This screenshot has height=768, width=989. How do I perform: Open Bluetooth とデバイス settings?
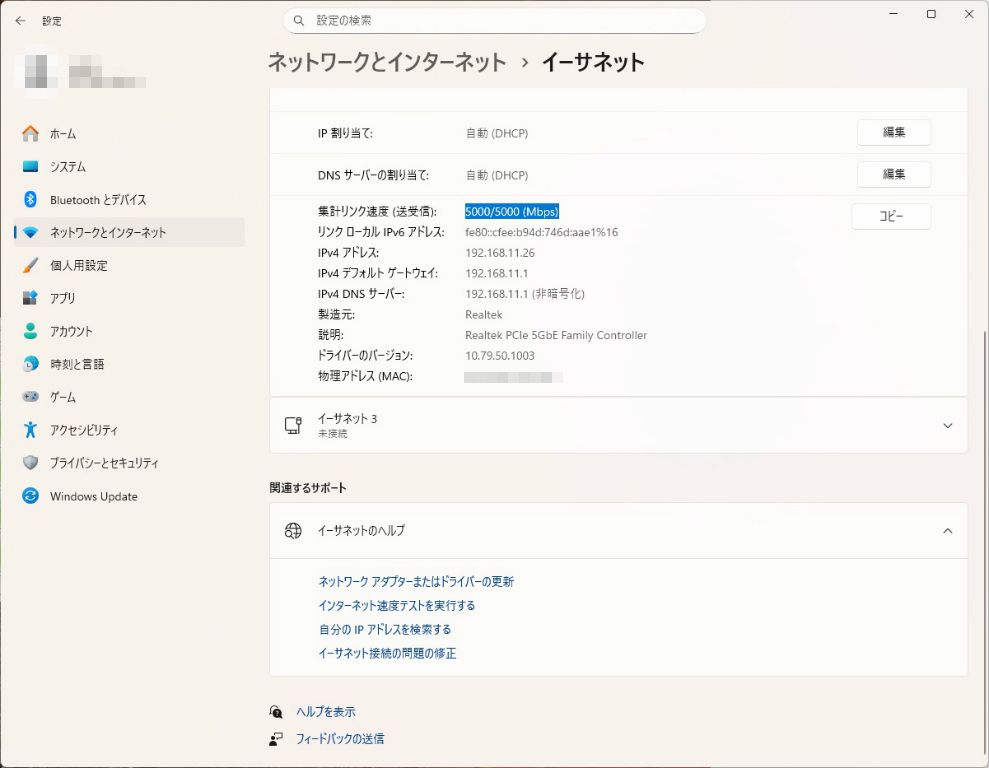pyautogui.click(x=129, y=199)
